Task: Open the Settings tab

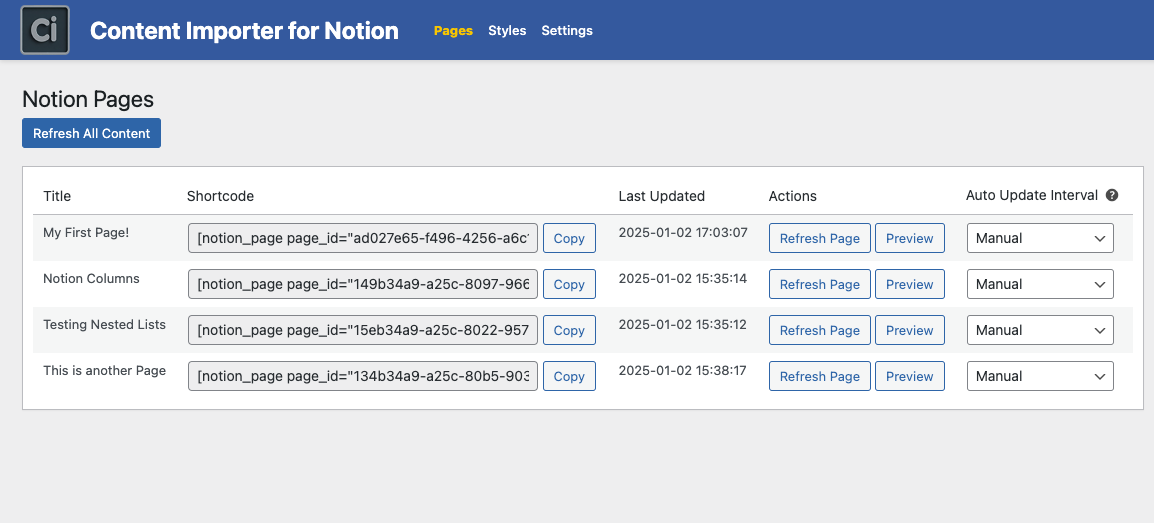Action: click(567, 31)
